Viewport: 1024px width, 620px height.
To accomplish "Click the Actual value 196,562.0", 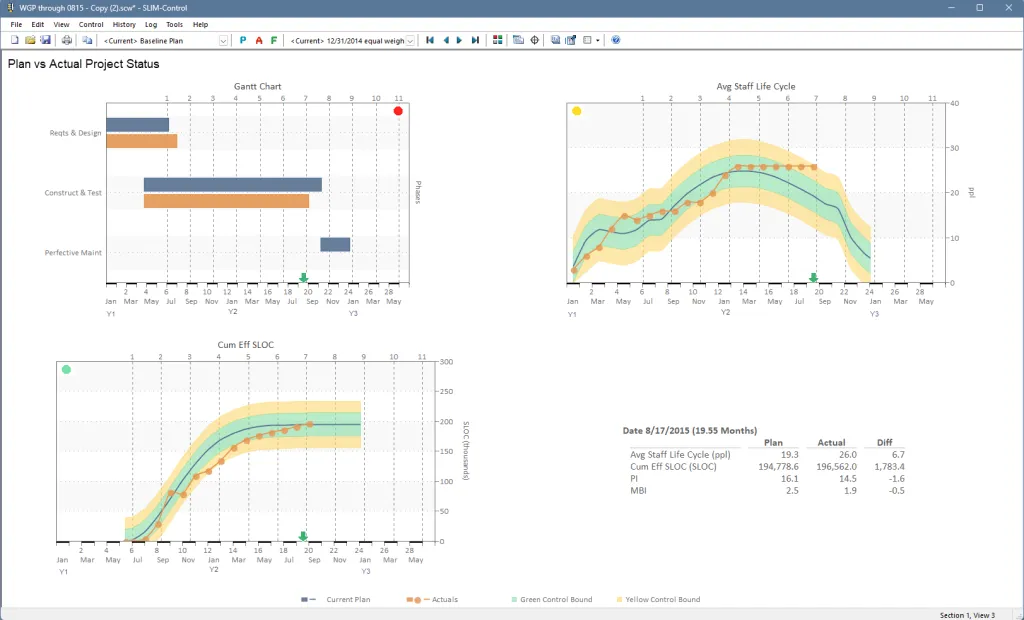I will coord(837,466).
